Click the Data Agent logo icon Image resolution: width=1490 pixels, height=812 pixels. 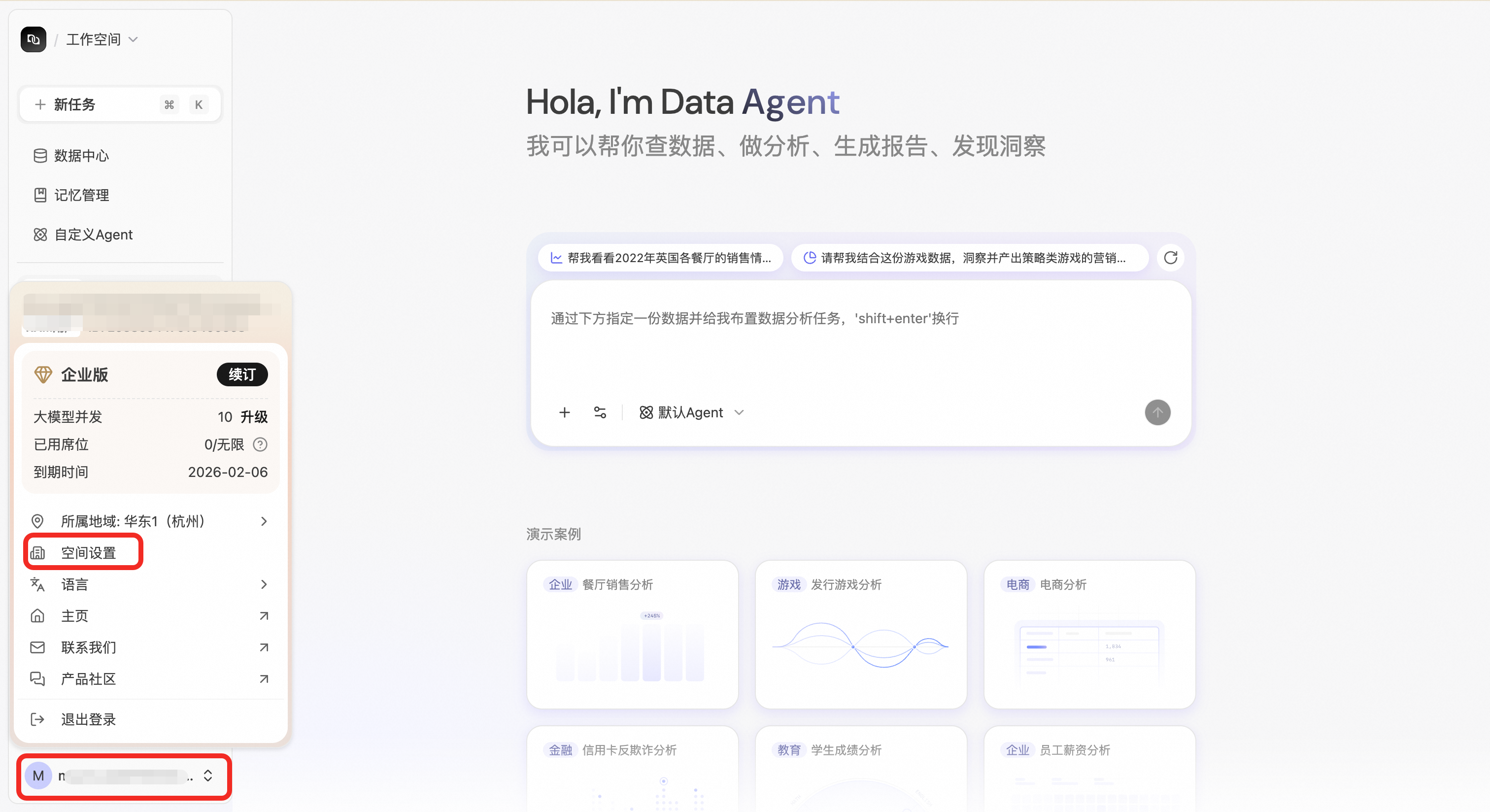coord(33,39)
